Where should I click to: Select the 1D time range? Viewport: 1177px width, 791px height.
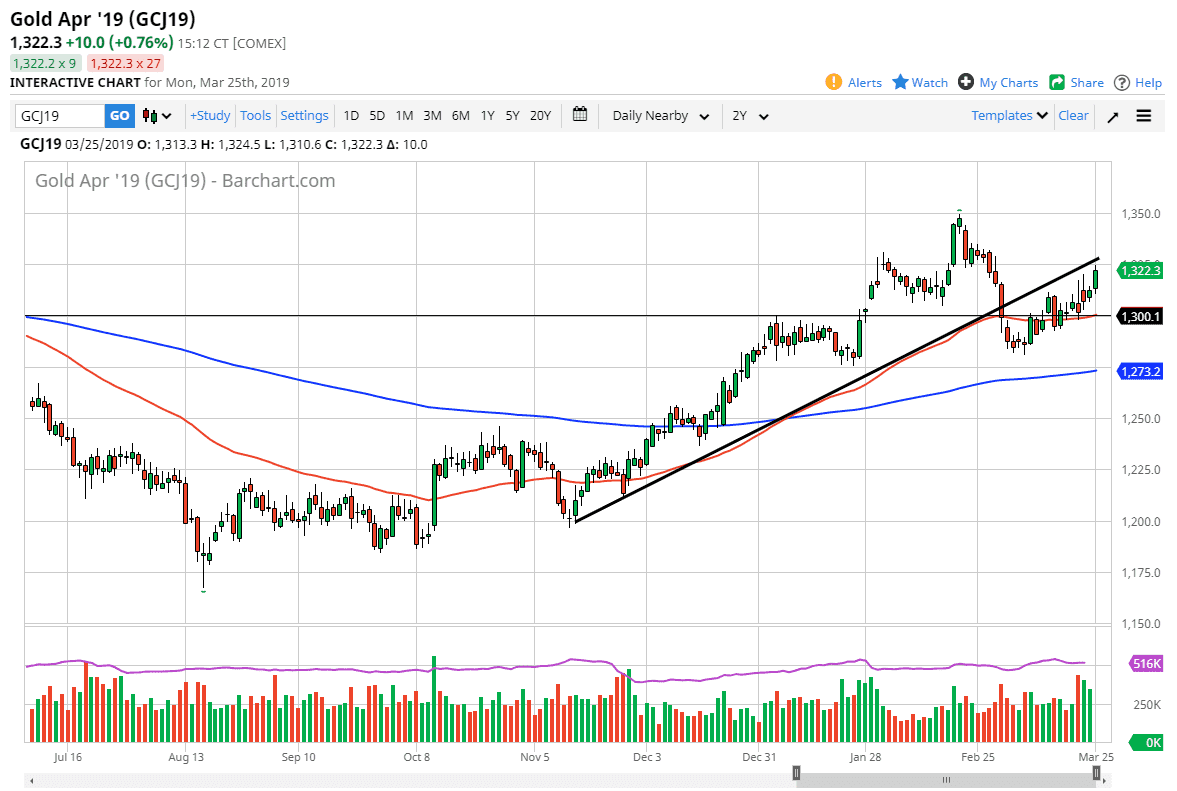(351, 116)
